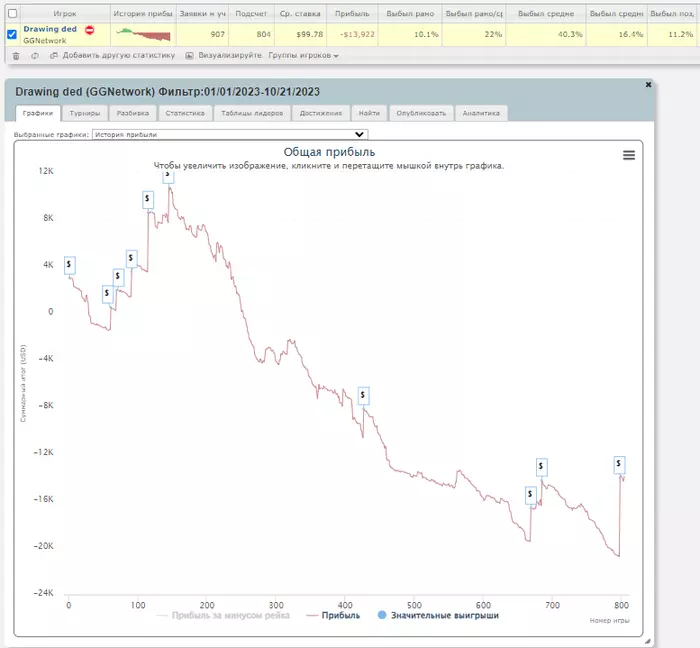Click the dollar marker at the chart peak

click(x=168, y=176)
